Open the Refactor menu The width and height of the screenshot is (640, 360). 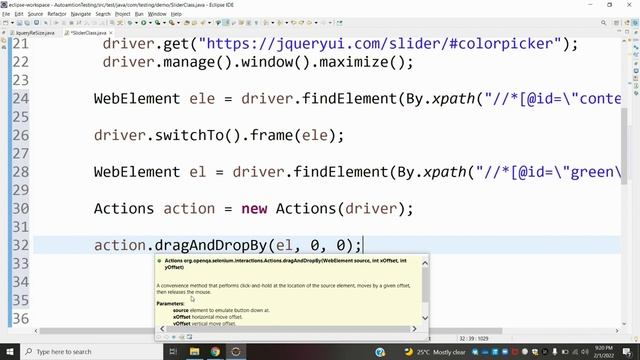(57, 14)
